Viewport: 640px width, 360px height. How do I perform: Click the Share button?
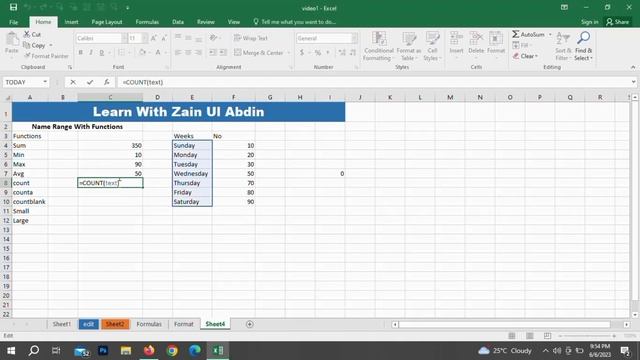(x=618, y=22)
